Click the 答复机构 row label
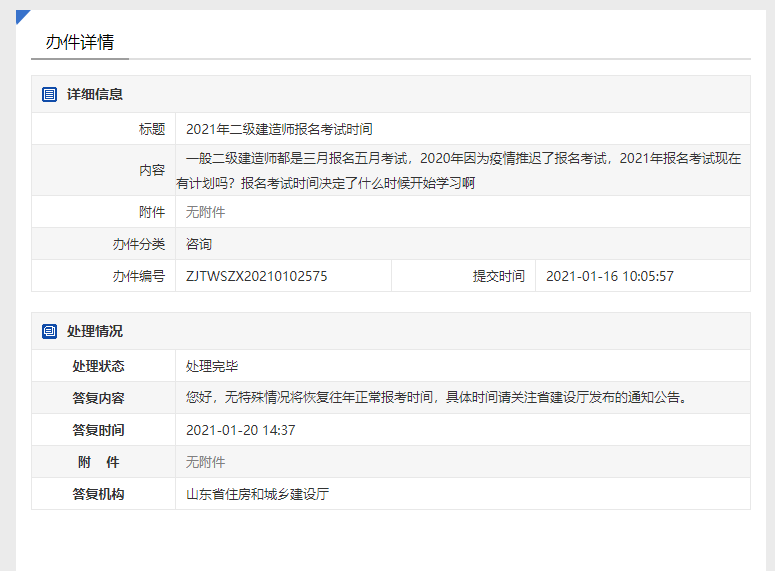This screenshot has width=775, height=571. coord(98,494)
